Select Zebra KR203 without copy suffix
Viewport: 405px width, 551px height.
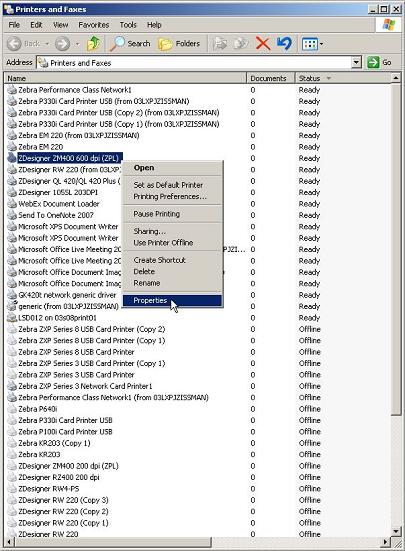(x=39, y=454)
